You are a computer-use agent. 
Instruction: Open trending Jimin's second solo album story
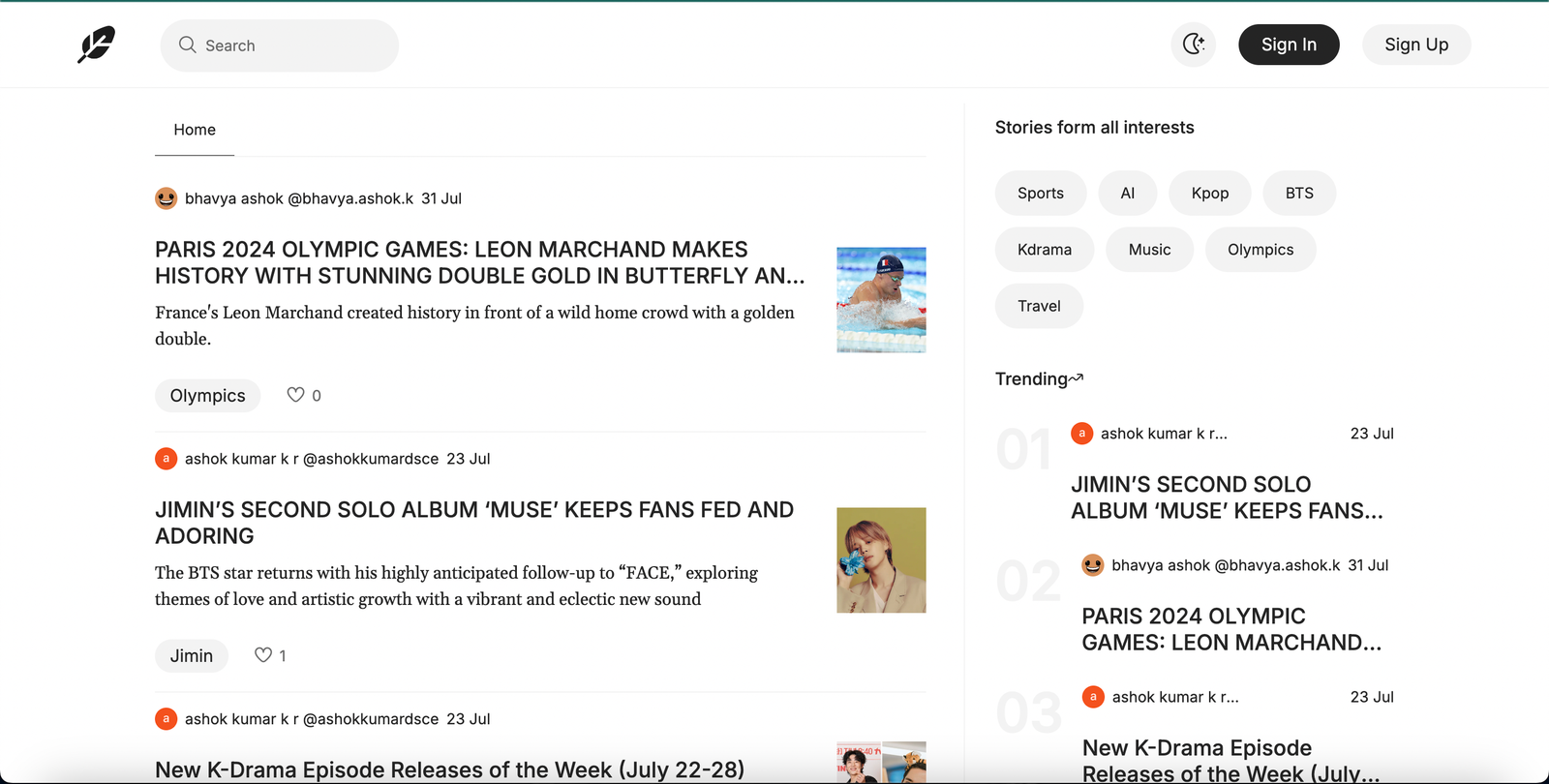[x=1227, y=498]
